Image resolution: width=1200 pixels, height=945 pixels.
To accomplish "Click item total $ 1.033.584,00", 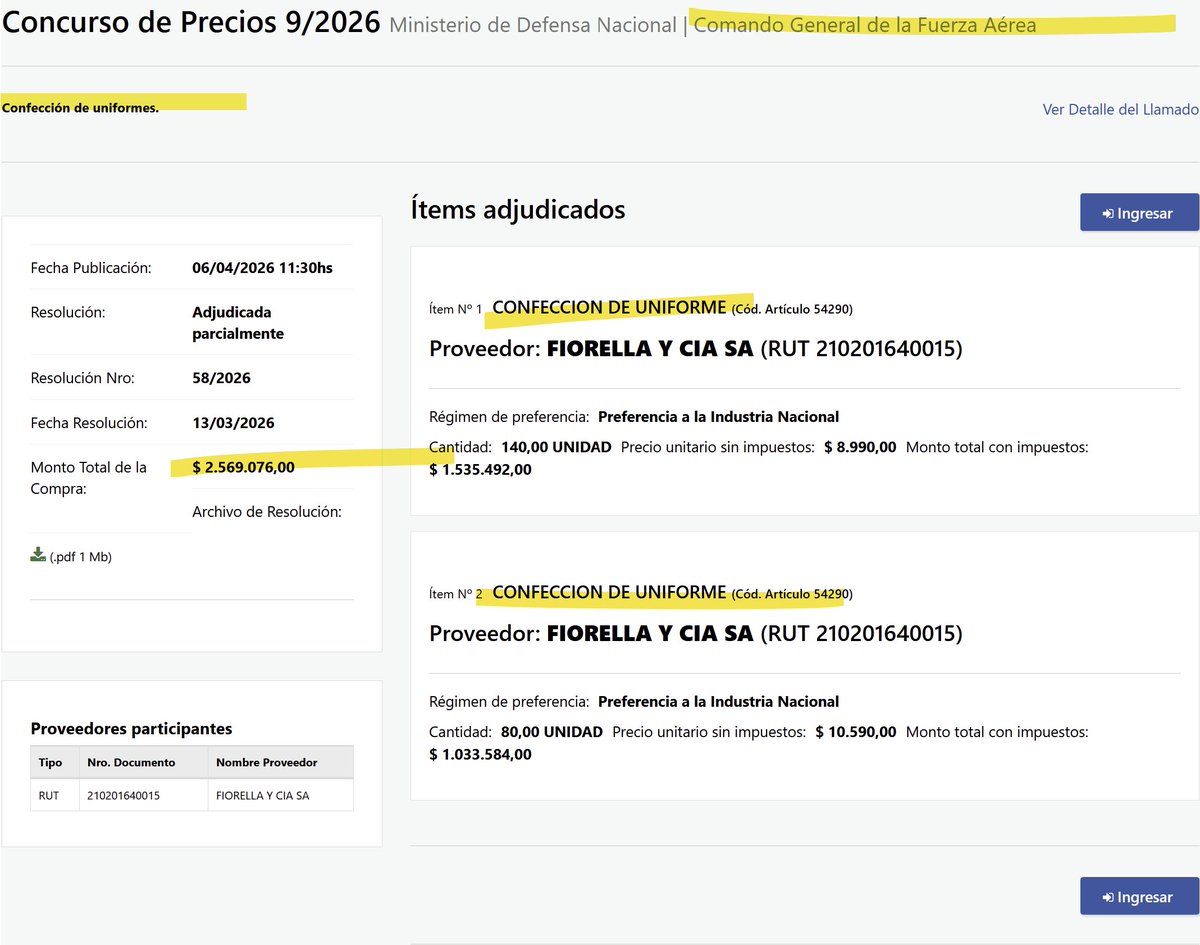I will coord(480,754).
